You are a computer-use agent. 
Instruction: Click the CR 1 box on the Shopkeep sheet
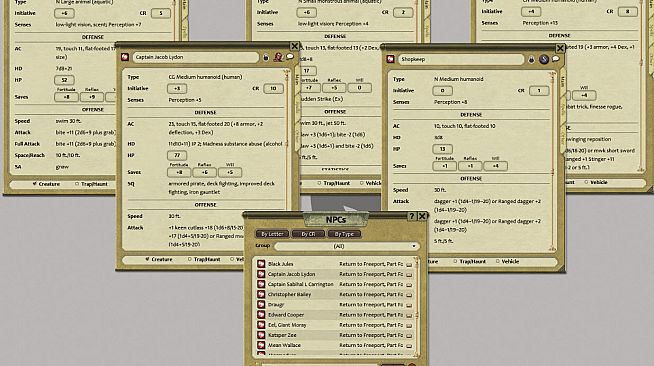coord(539,90)
